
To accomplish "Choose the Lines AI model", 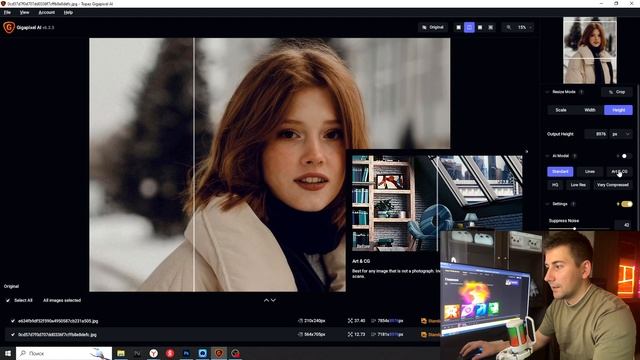I will pos(590,171).
